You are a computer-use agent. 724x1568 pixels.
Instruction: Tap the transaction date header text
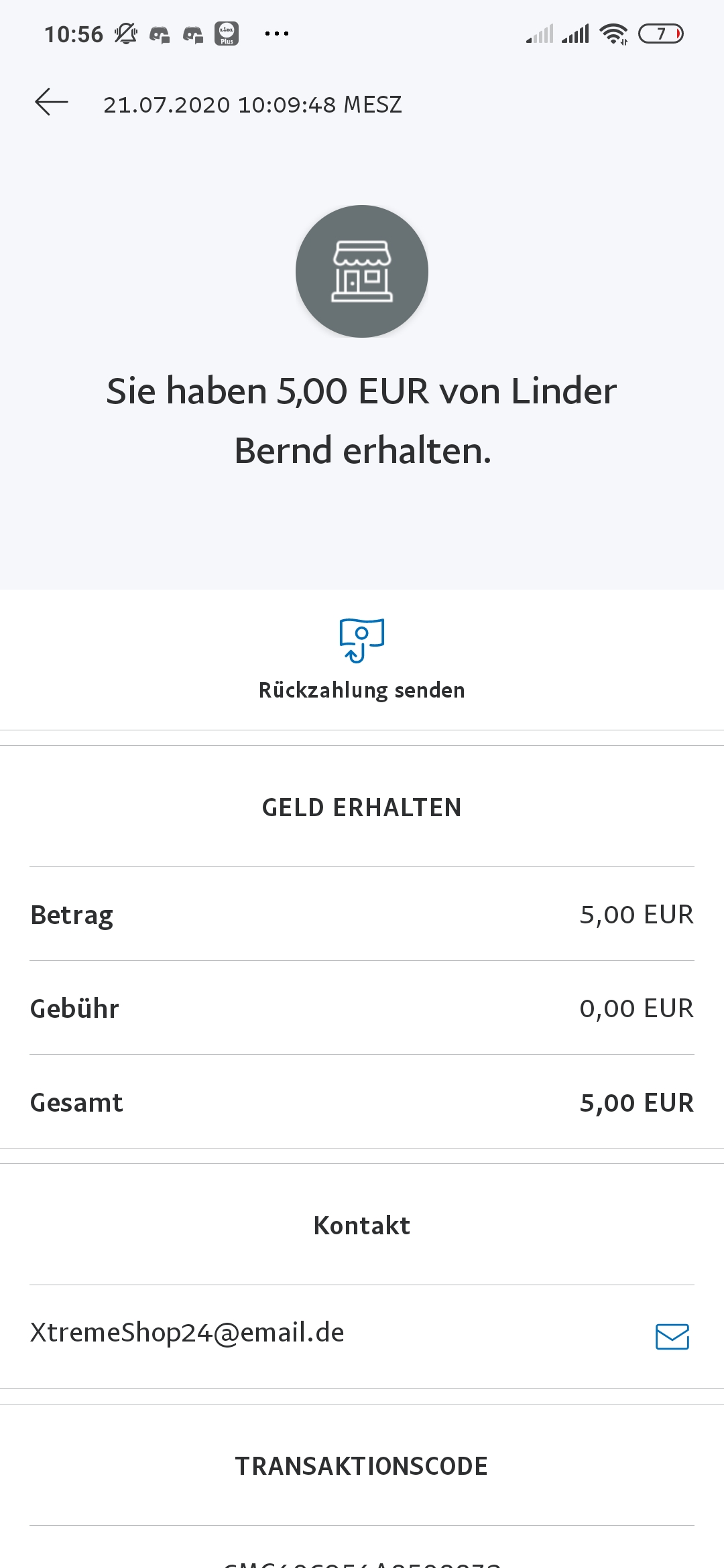pos(253,105)
